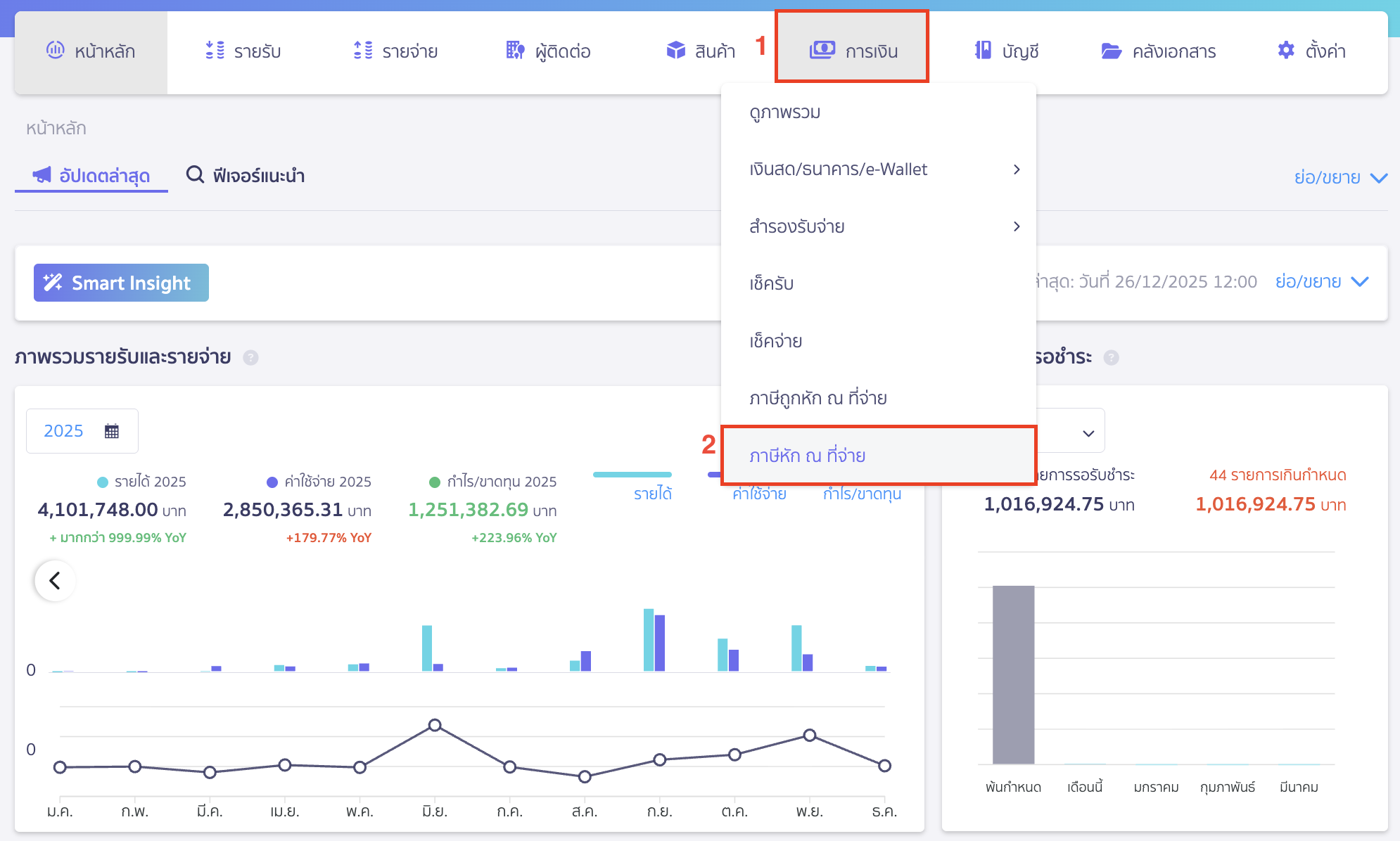Toggle ค่าใช้จ่าย series in chart legend
Image resolution: width=1400 pixels, height=841 pixels.
(759, 494)
